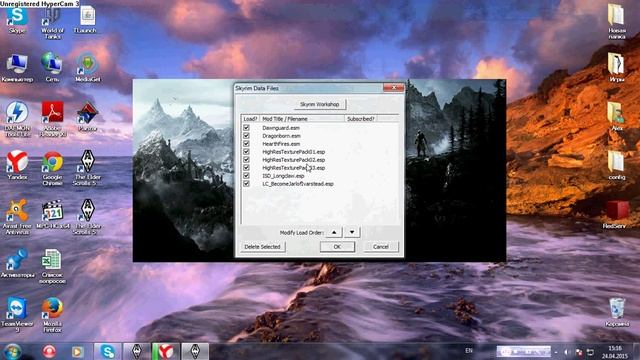Open the Skyrim Workshop button

point(320,104)
